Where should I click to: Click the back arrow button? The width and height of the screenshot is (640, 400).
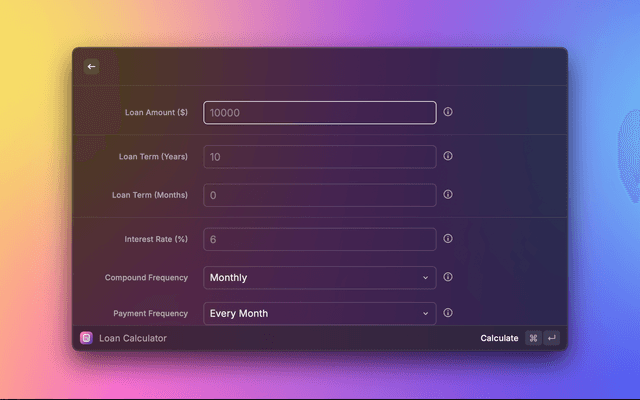click(92, 67)
